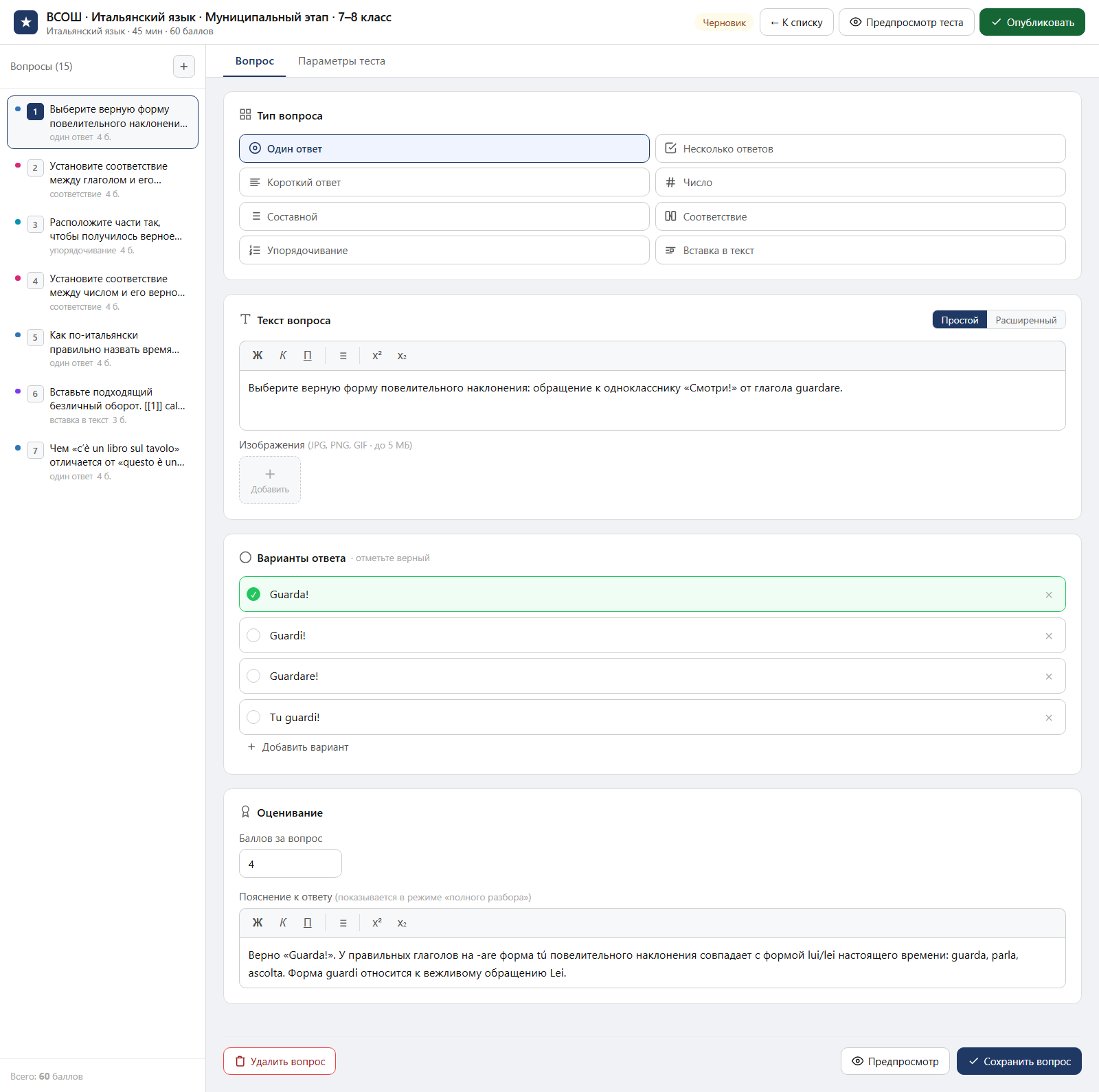Click the Баллов за вопрос input field

point(290,863)
